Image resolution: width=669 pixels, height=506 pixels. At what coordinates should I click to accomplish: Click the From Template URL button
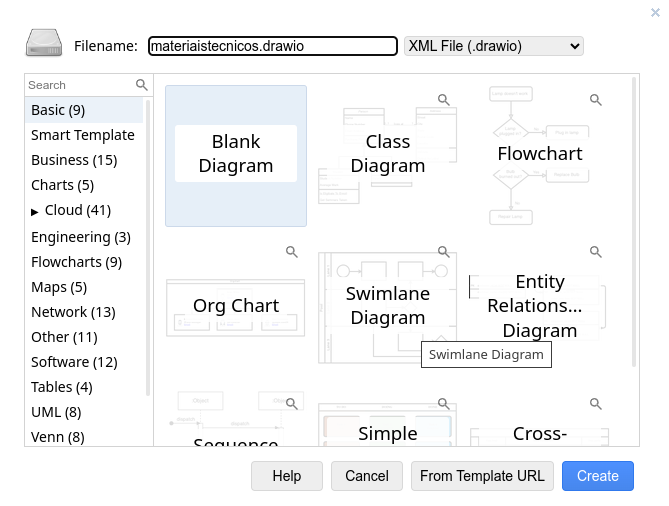[482, 476]
